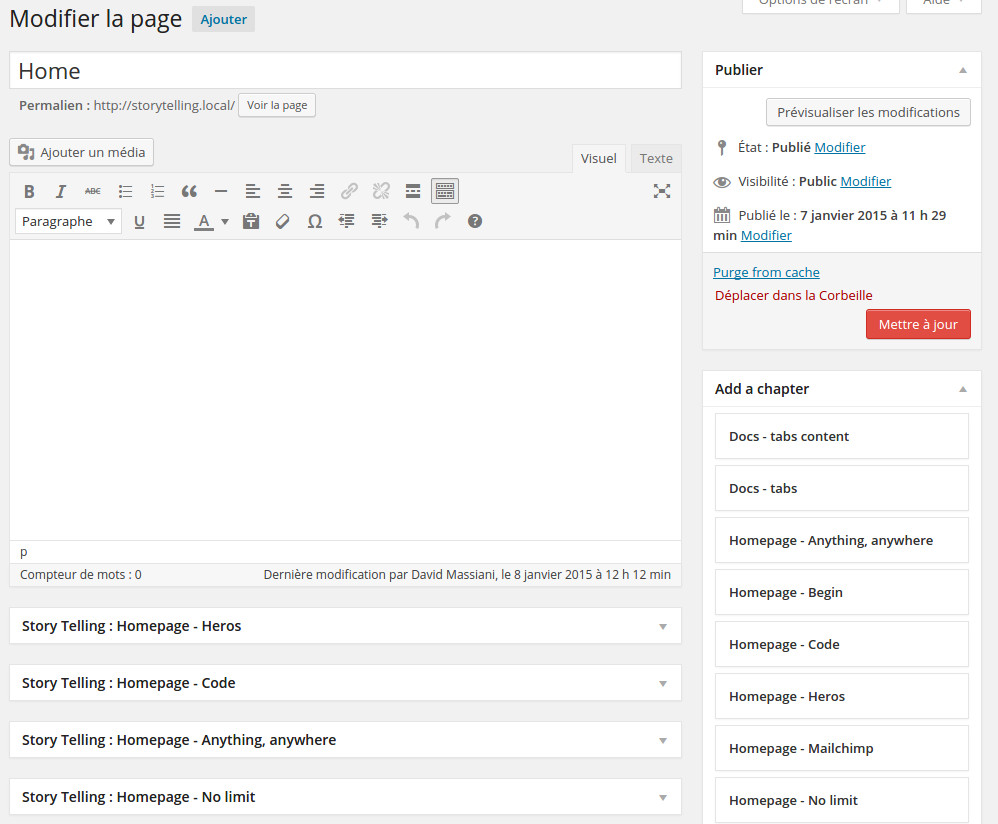This screenshot has width=998, height=824.
Task: Expand Story Telling : Homepage - Heros box
Action: (345, 626)
